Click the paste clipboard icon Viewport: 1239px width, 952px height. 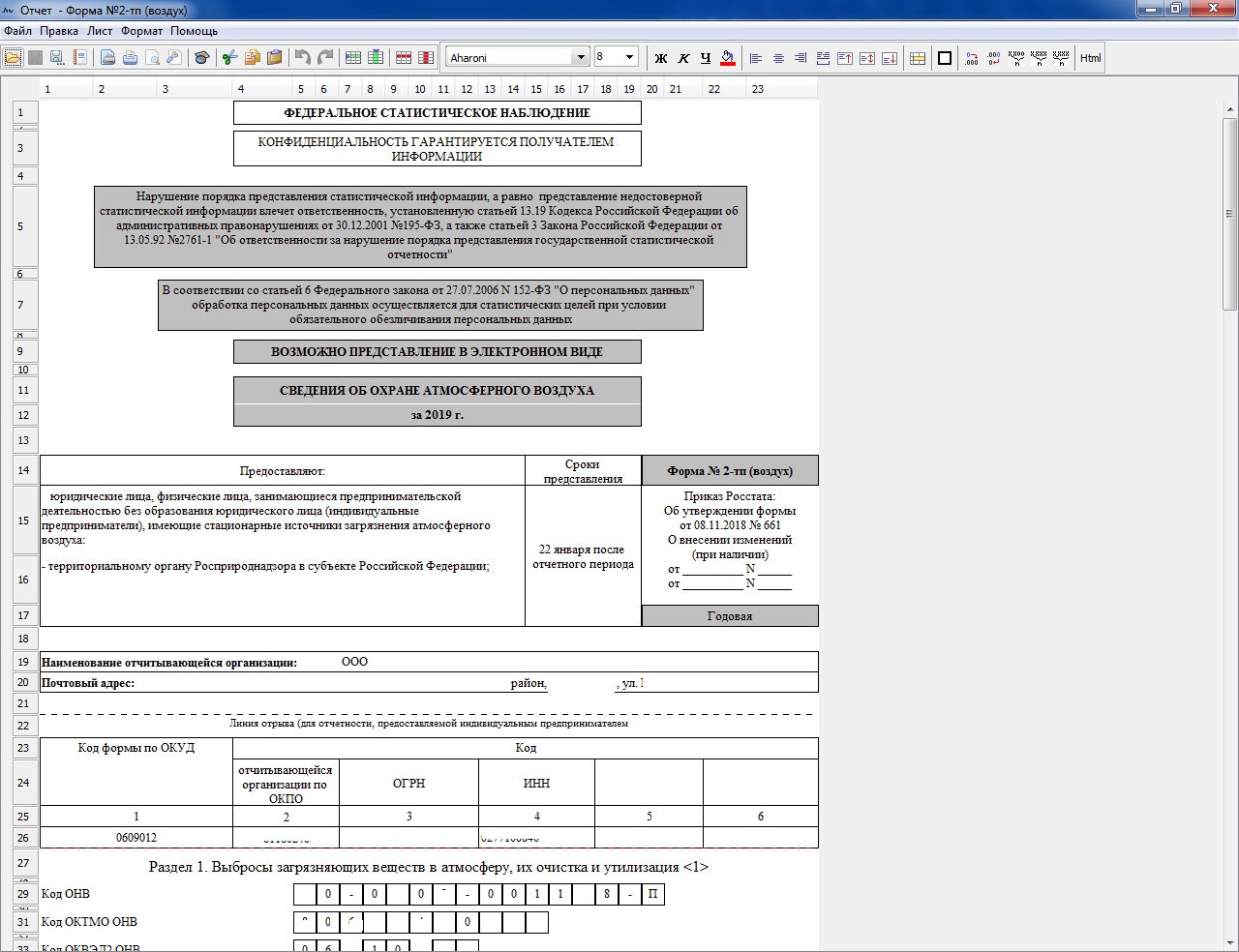pos(274,58)
